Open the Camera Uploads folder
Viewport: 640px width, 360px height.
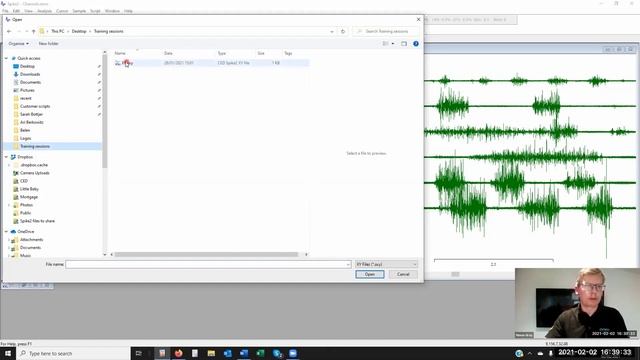pos(35,173)
